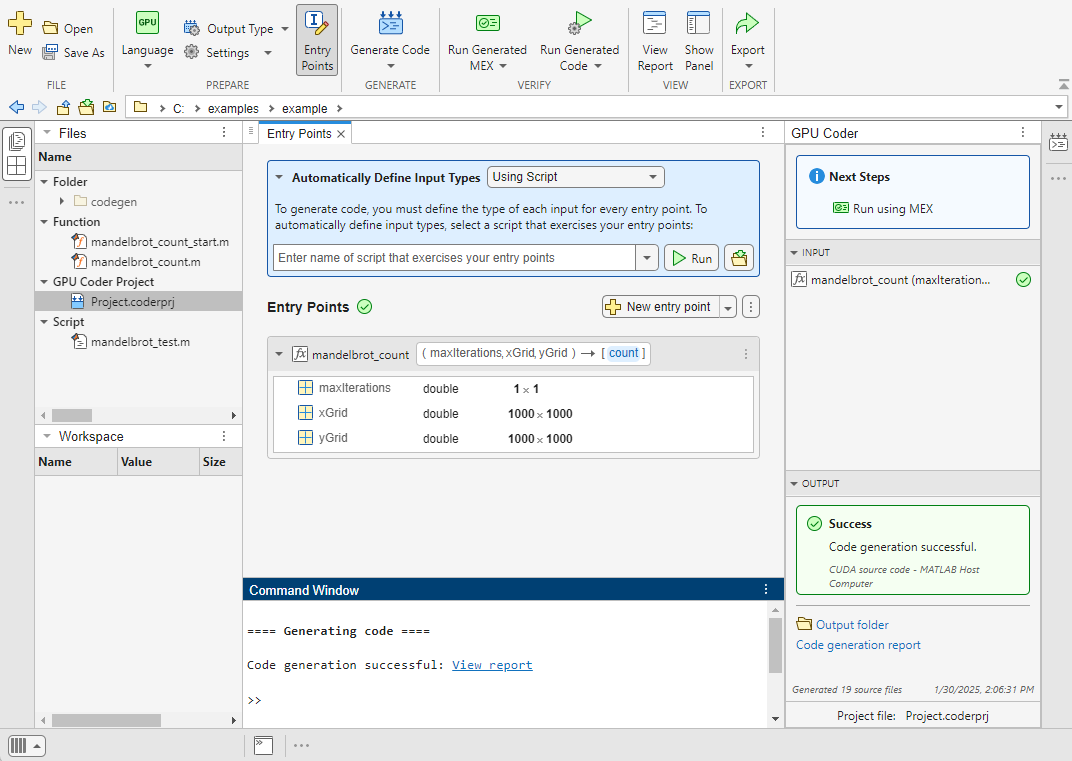The height and width of the screenshot is (761, 1072).
Task: Open the script name suggestions dropdown
Action: click(647, 258)
